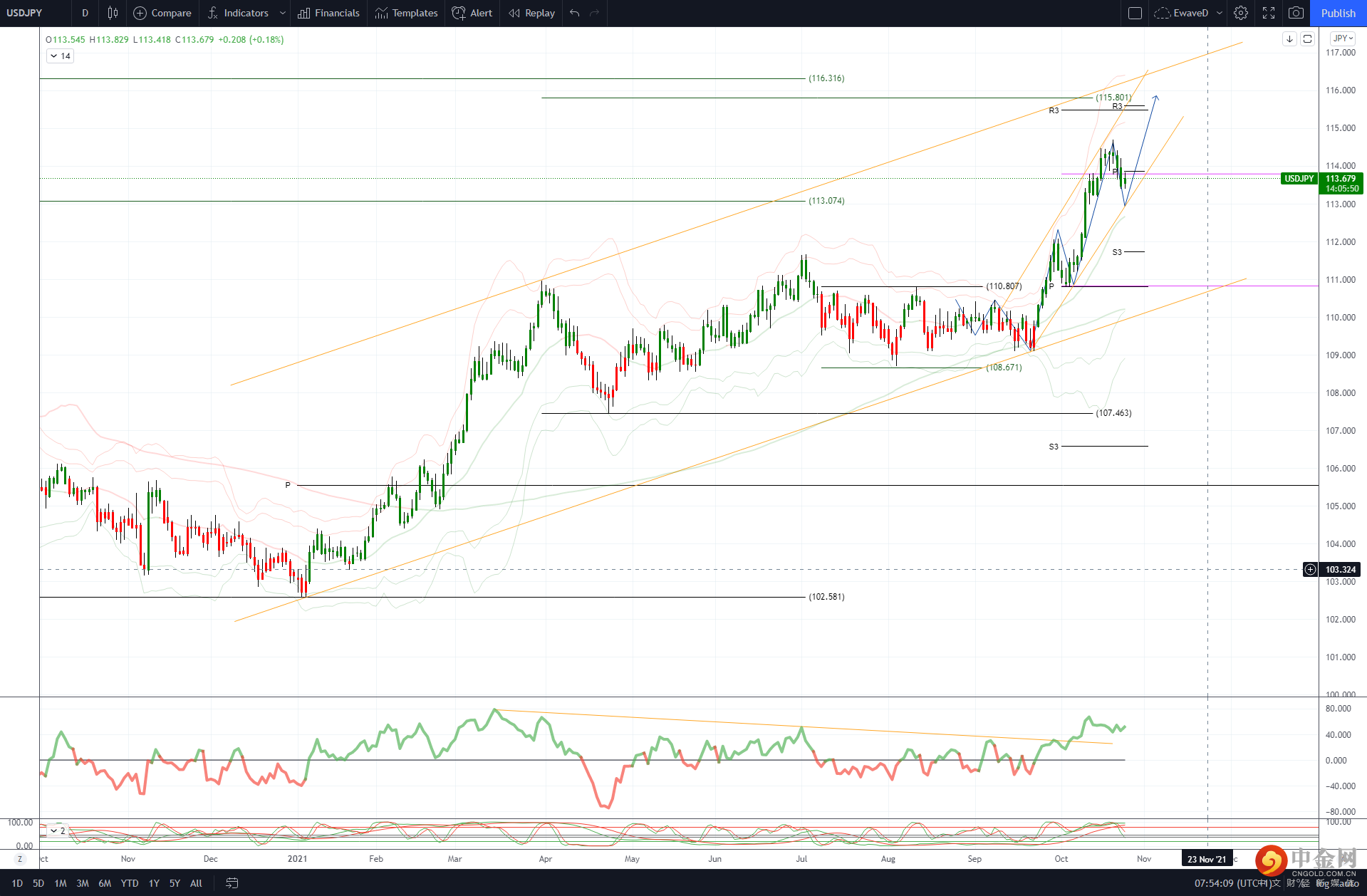Undo the last chart action
This screenshot has width=1367, height=896.
[x=575, y=13]
